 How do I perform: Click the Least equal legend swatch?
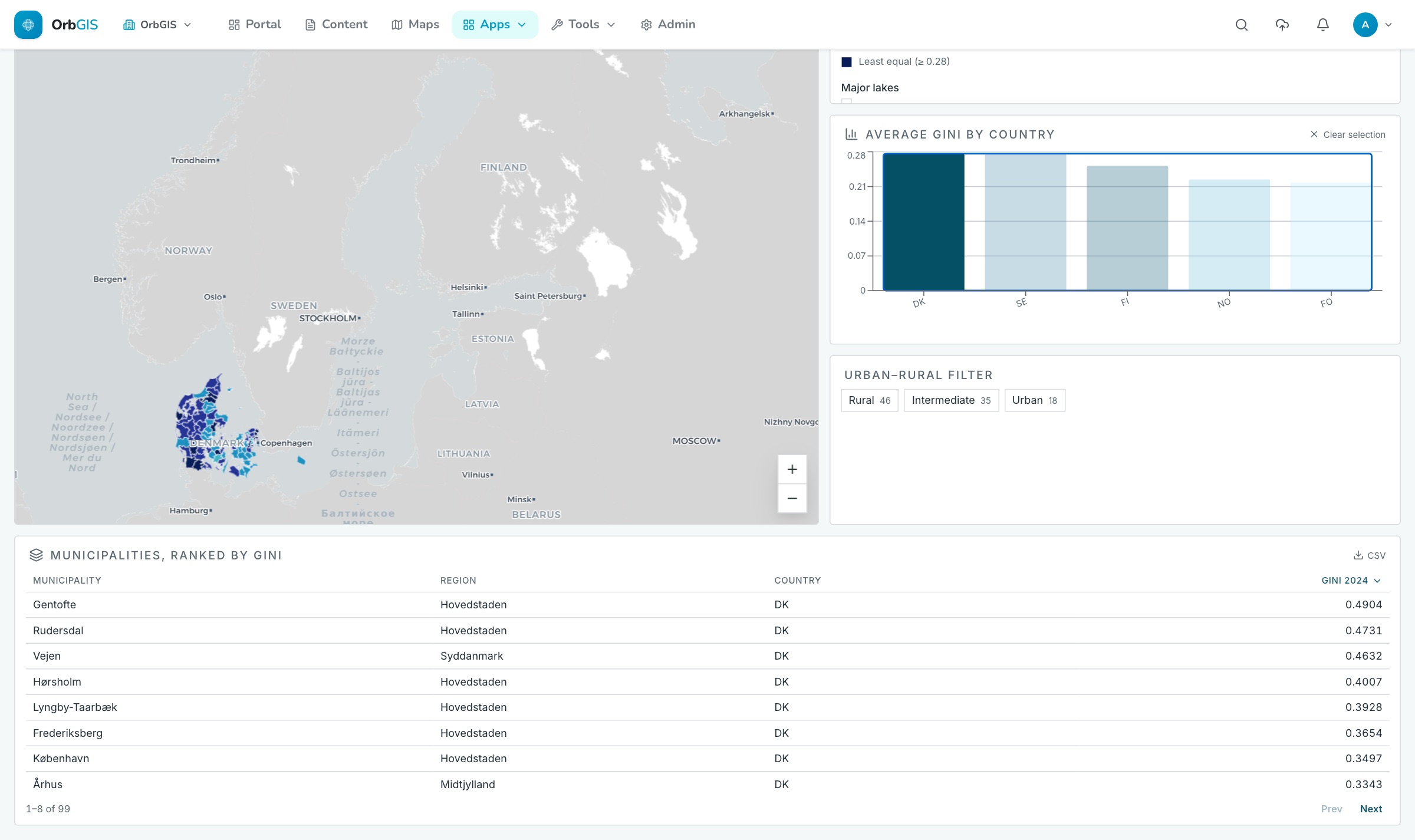point(847,62)
